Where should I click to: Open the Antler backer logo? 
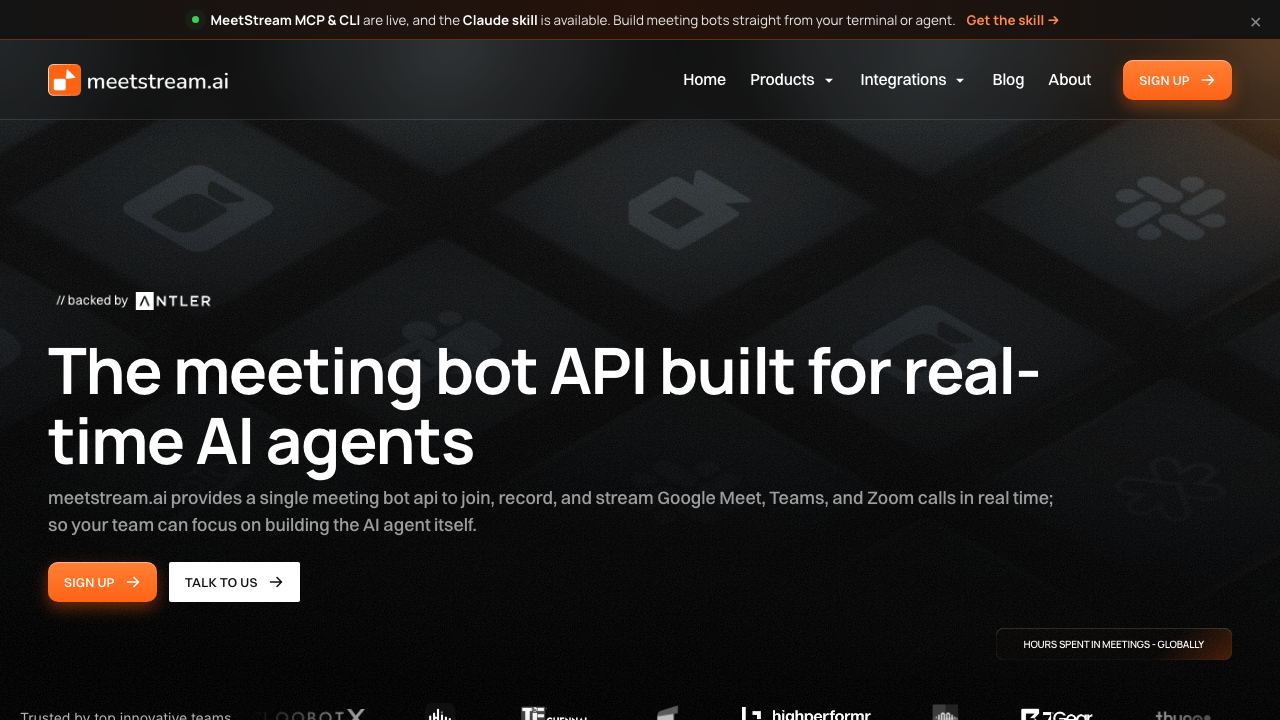pyautogui.click(x=173, y=301)
